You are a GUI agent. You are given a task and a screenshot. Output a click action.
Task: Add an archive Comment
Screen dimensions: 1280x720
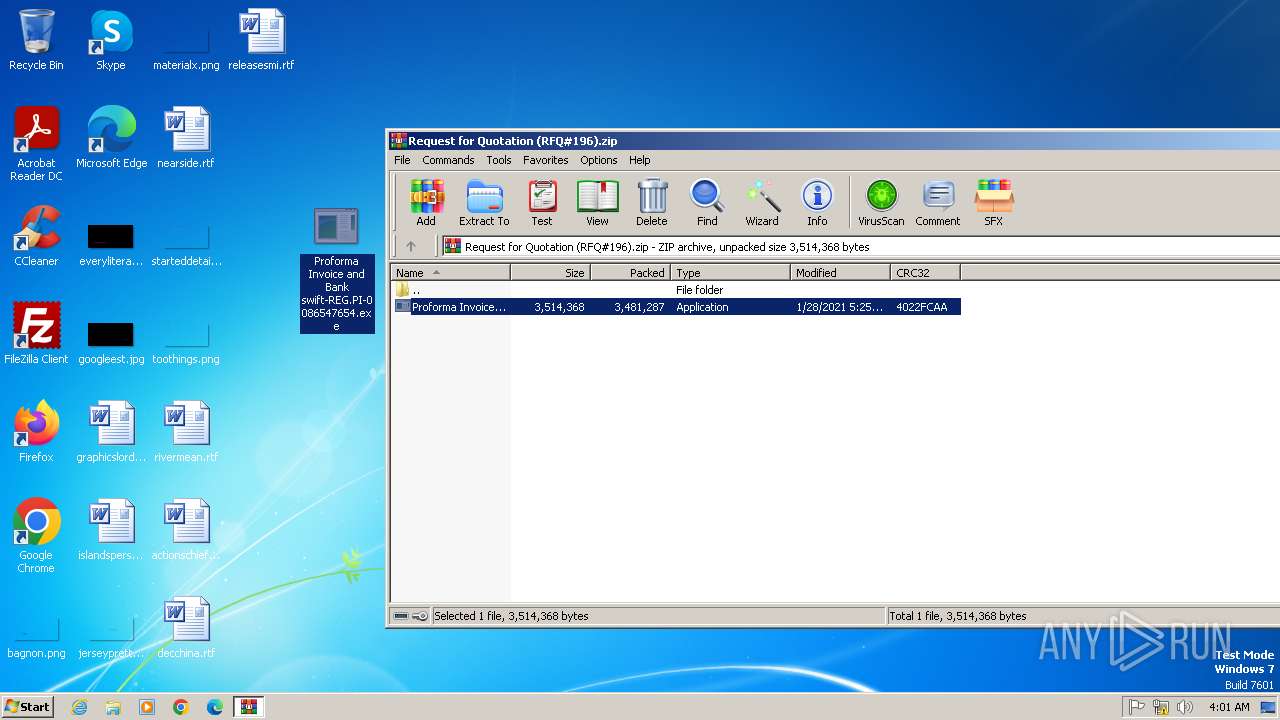[938, 203]
